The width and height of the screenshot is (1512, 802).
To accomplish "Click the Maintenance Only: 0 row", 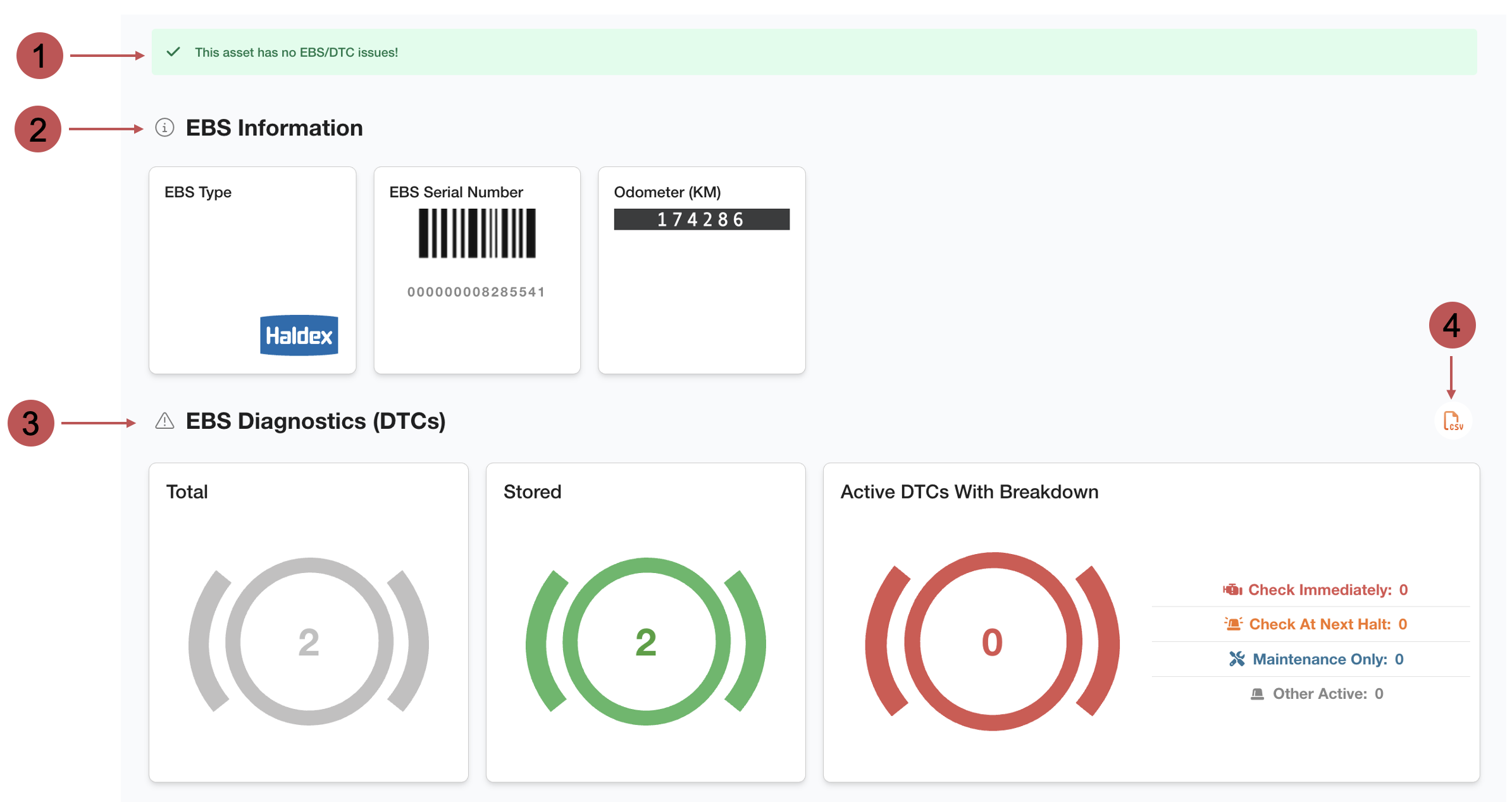I will tap(1327, 659).
